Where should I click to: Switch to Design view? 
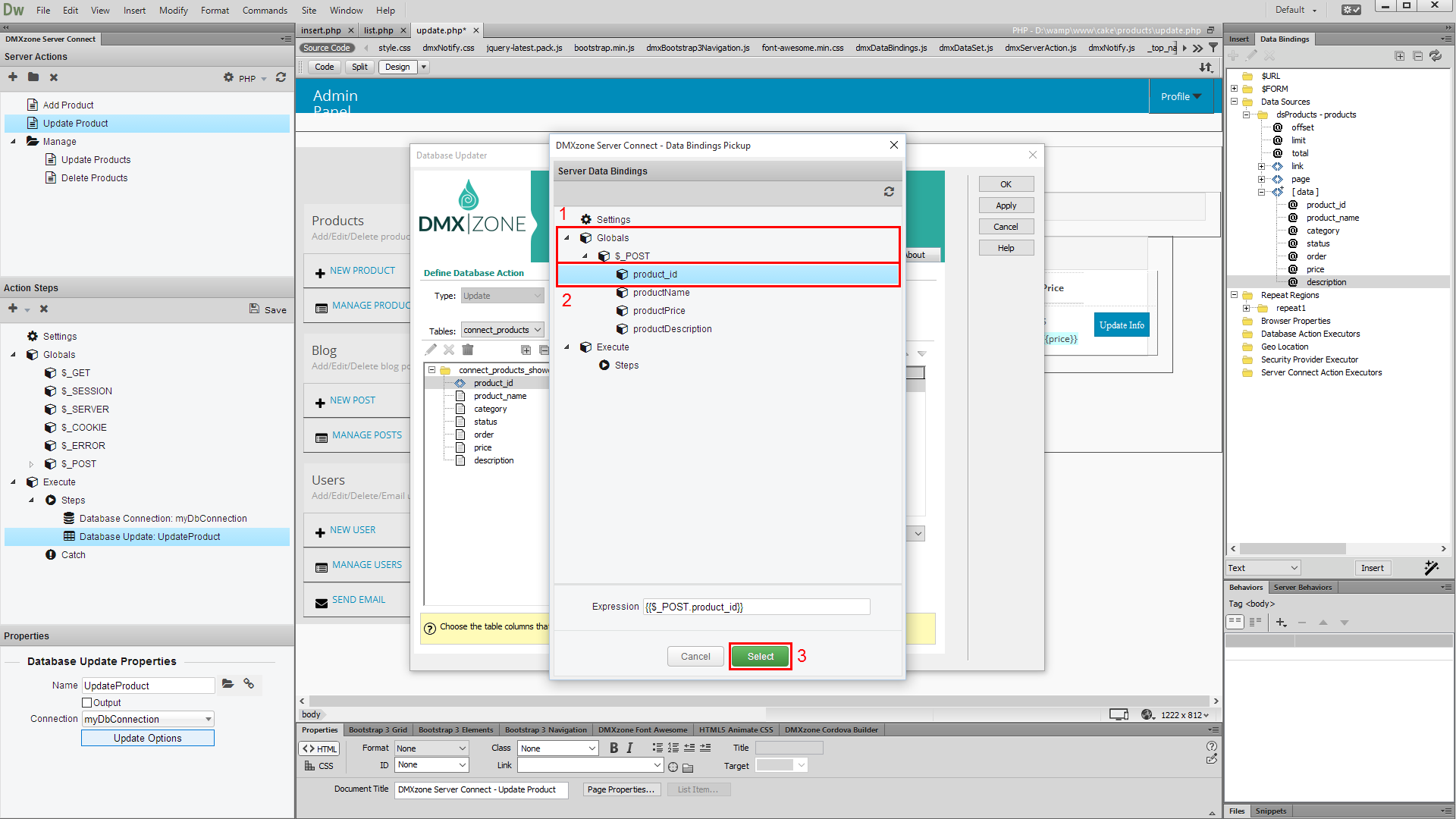coord(397,67)
